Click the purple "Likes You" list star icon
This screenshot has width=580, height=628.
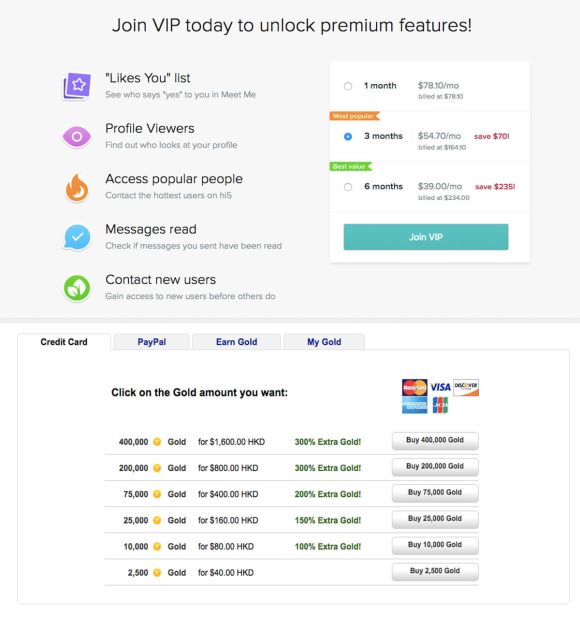point(77,86)
